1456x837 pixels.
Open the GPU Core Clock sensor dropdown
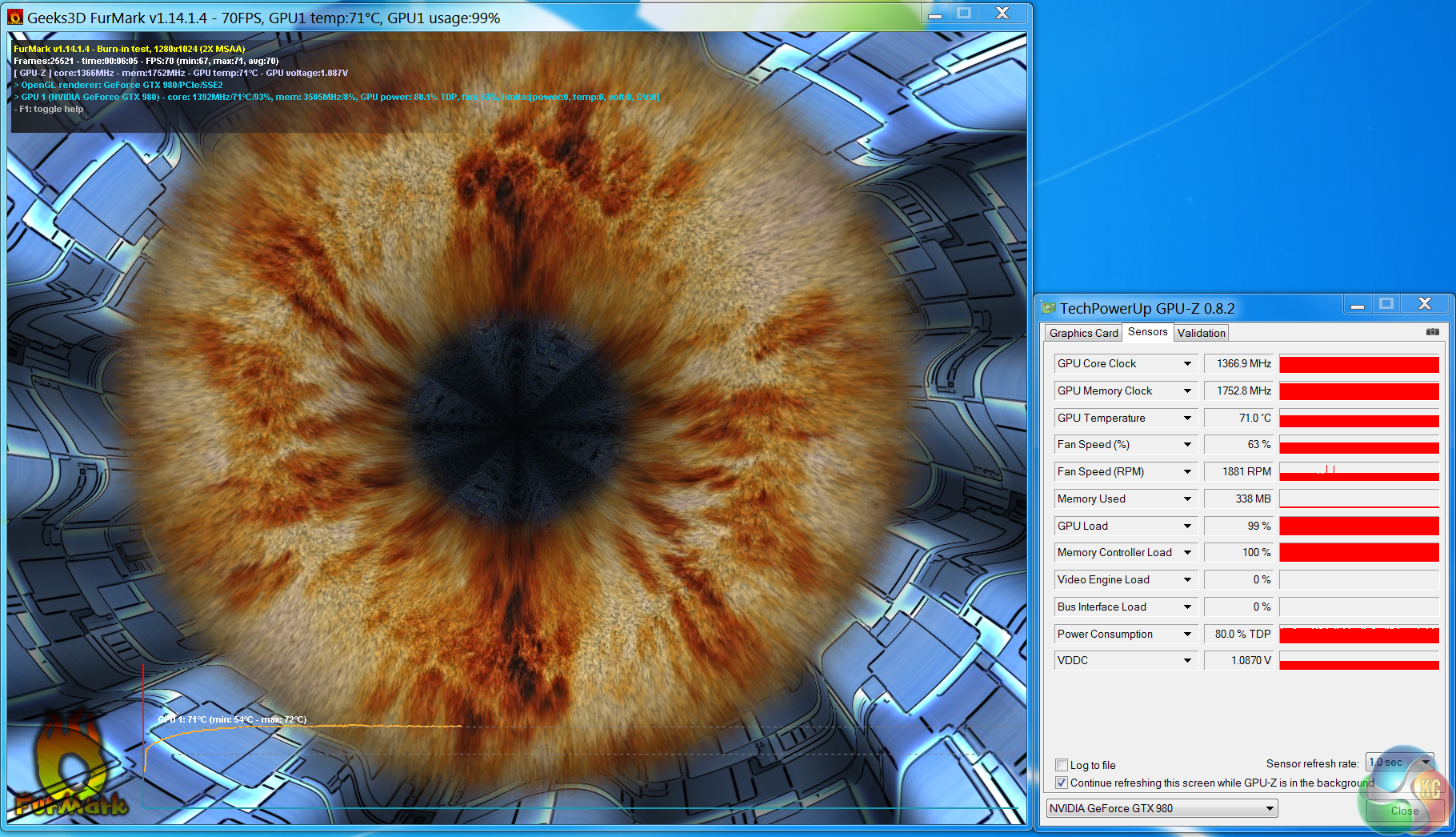(1187, 364)
